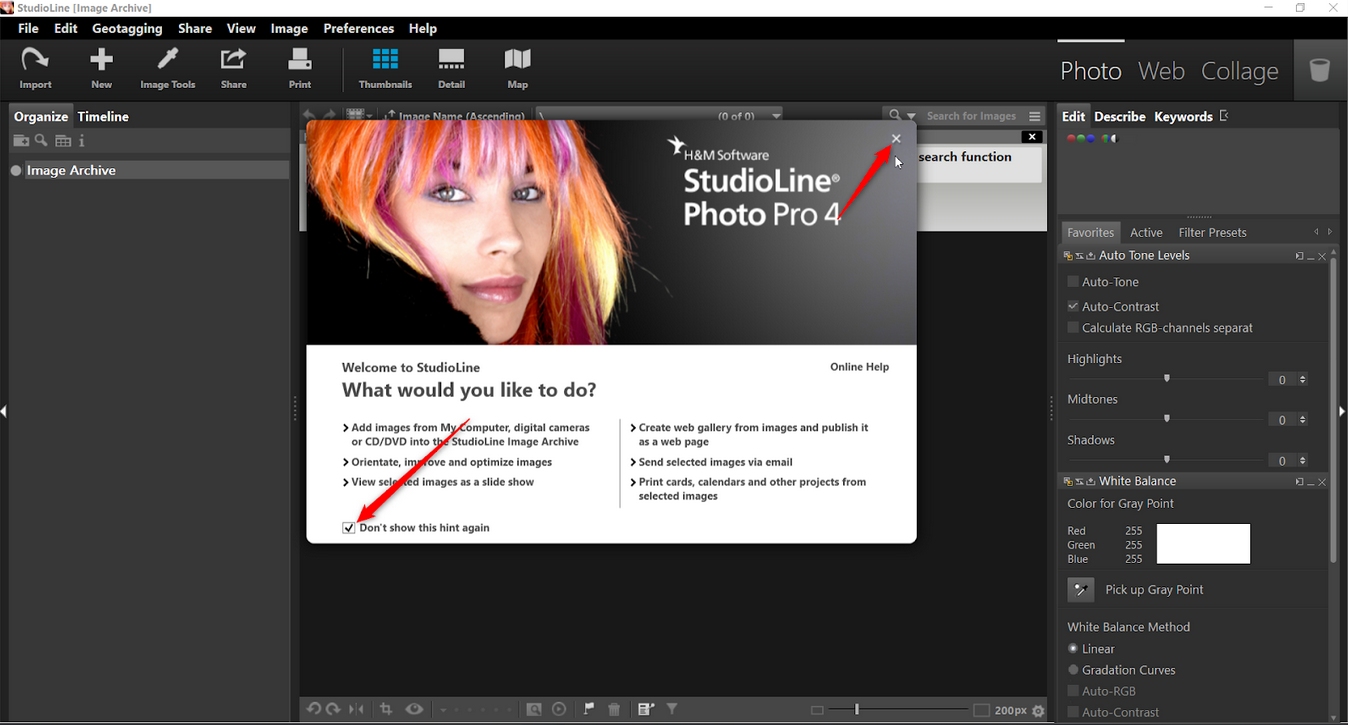Open the New item toolbar icon

click(101, 69)
